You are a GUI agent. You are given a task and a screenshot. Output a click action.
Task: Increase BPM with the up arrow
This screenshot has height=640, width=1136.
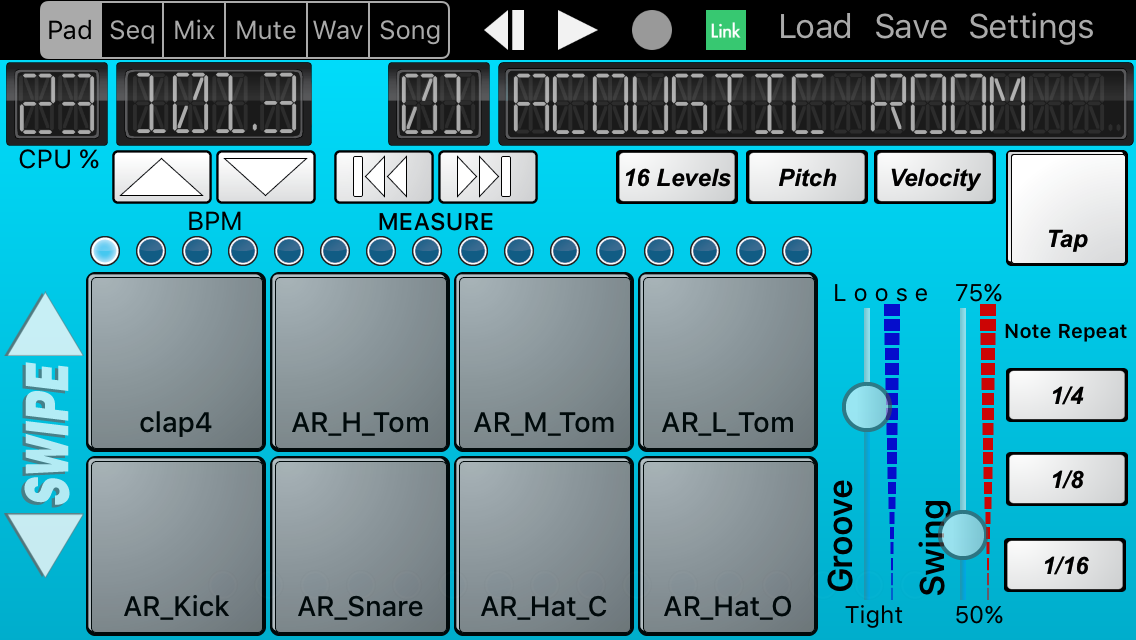pos(162,177)
